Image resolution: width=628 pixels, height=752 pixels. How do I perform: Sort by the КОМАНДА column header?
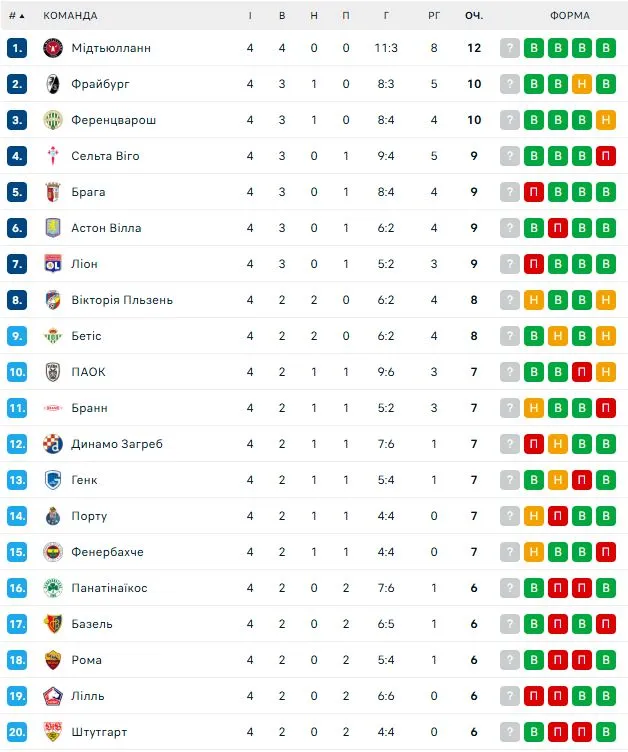(x=70, y=16)
